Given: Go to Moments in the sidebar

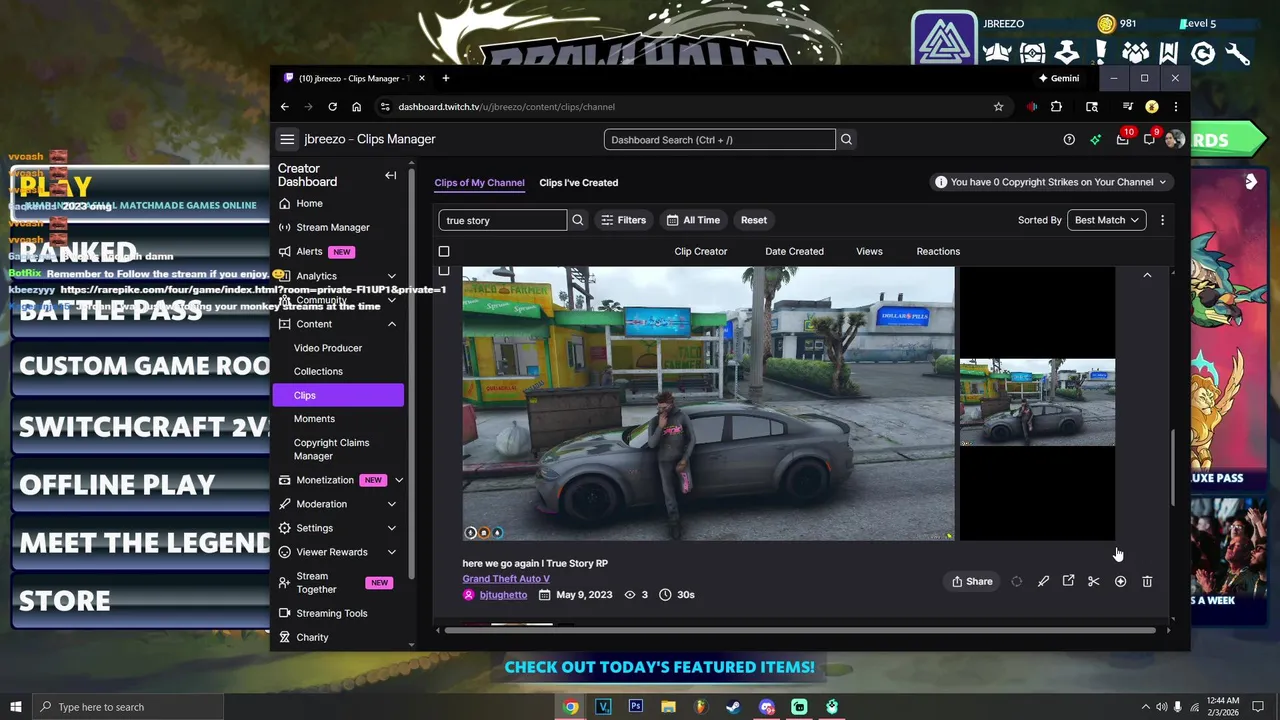Looking at the screenshot, I should (x=314, y=419).
